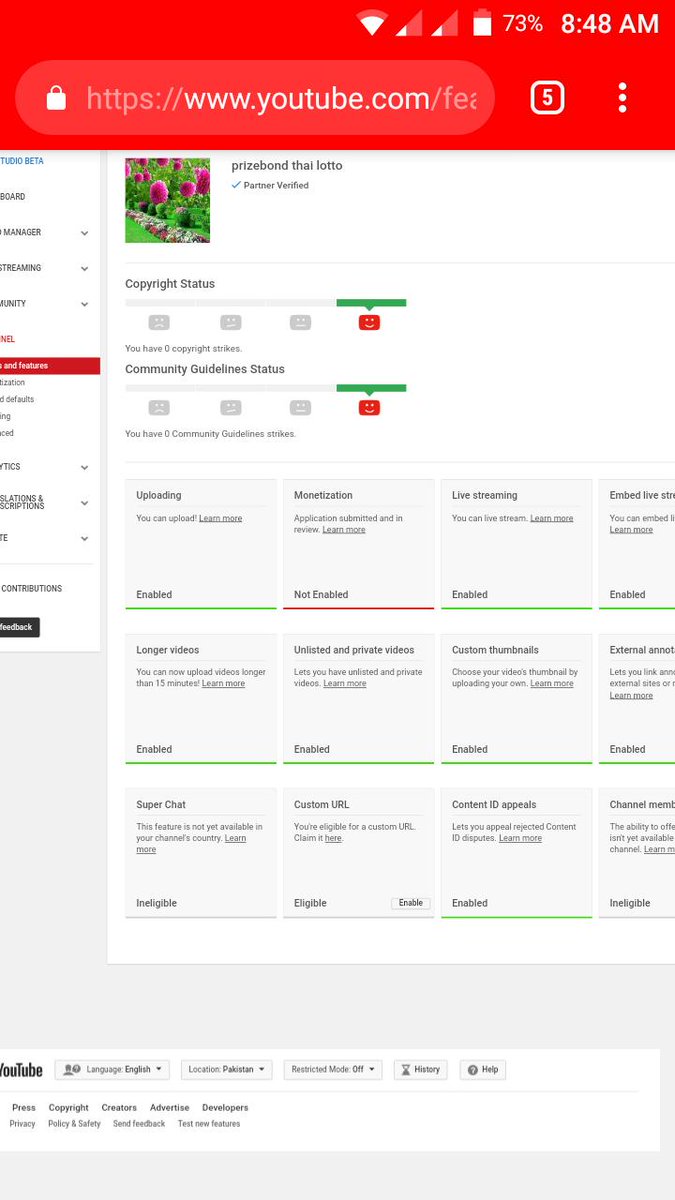Click the History button in footer

click(420, 1069)
